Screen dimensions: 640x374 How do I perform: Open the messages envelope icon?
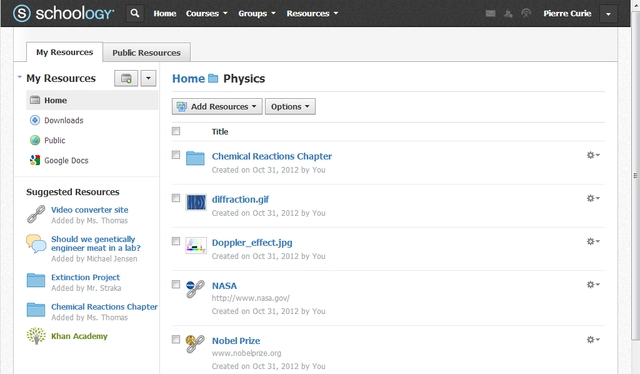(x=491, y=13)
